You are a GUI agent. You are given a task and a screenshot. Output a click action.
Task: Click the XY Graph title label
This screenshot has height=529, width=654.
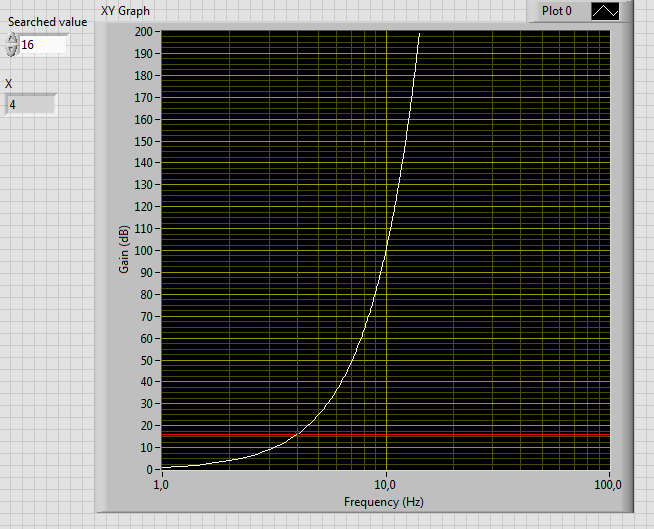[x=125, y=11]
